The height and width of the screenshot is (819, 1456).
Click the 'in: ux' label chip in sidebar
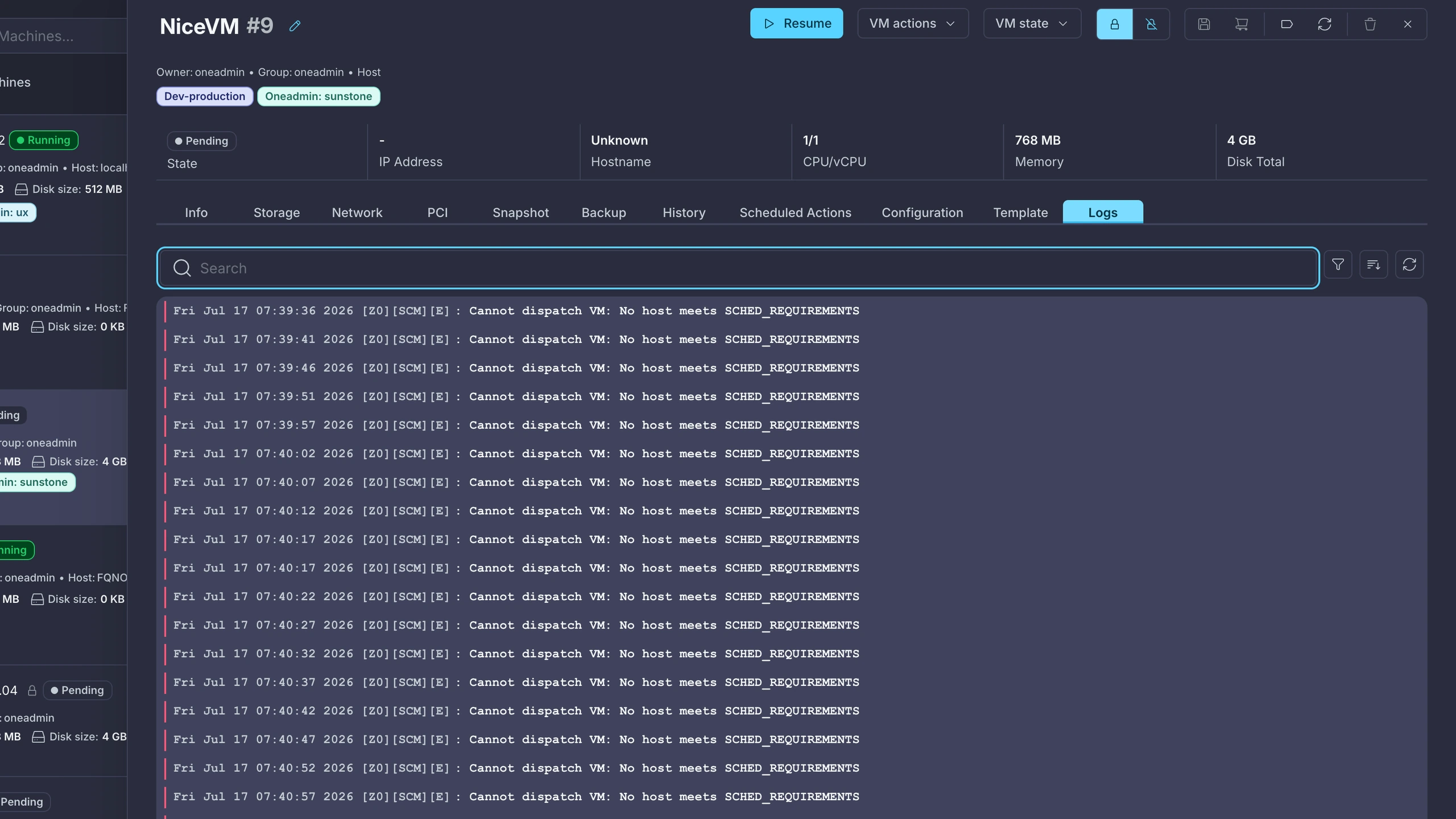17,212
